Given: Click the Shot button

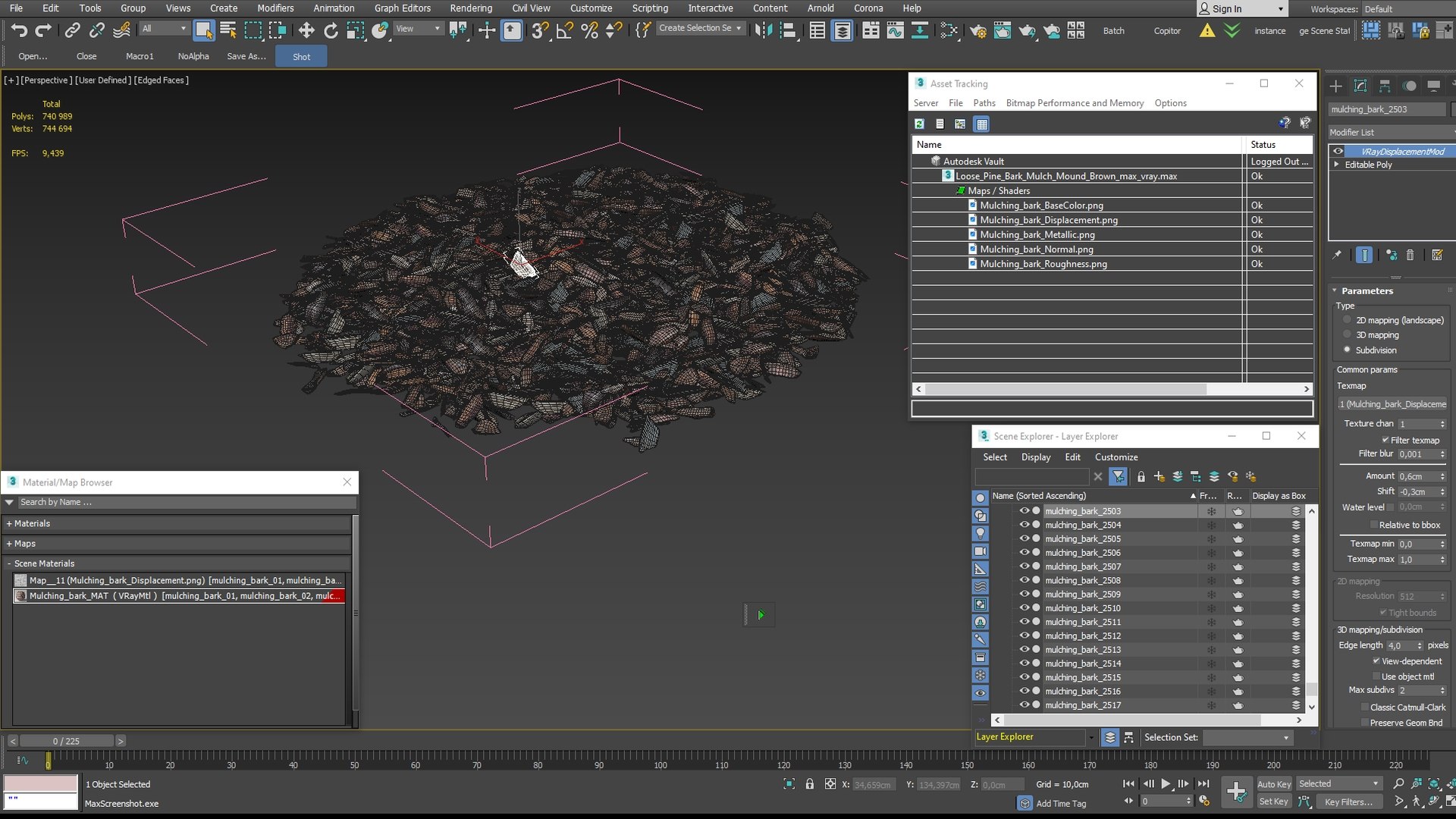Looking at the screenshot, I should tap(301, 56).
